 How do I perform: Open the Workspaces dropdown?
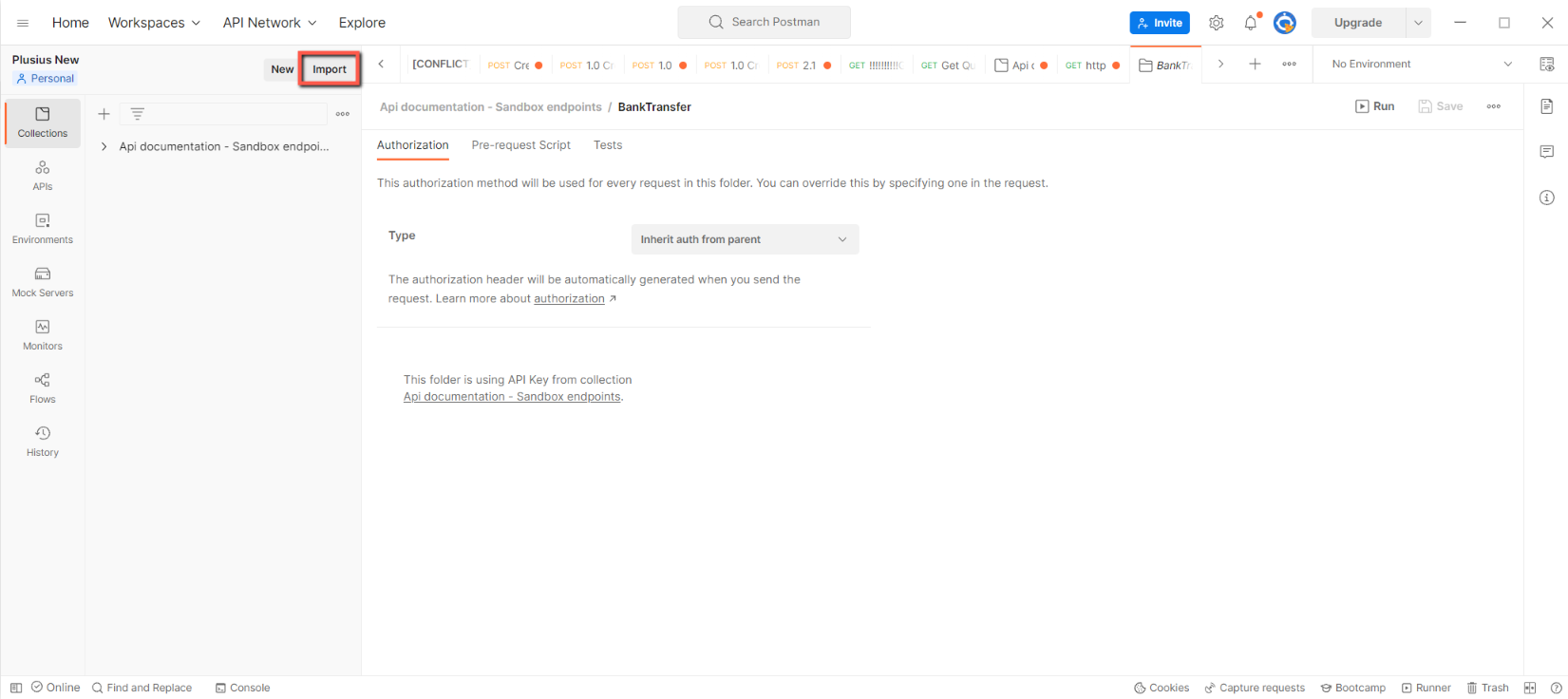[x=154, y=23]
